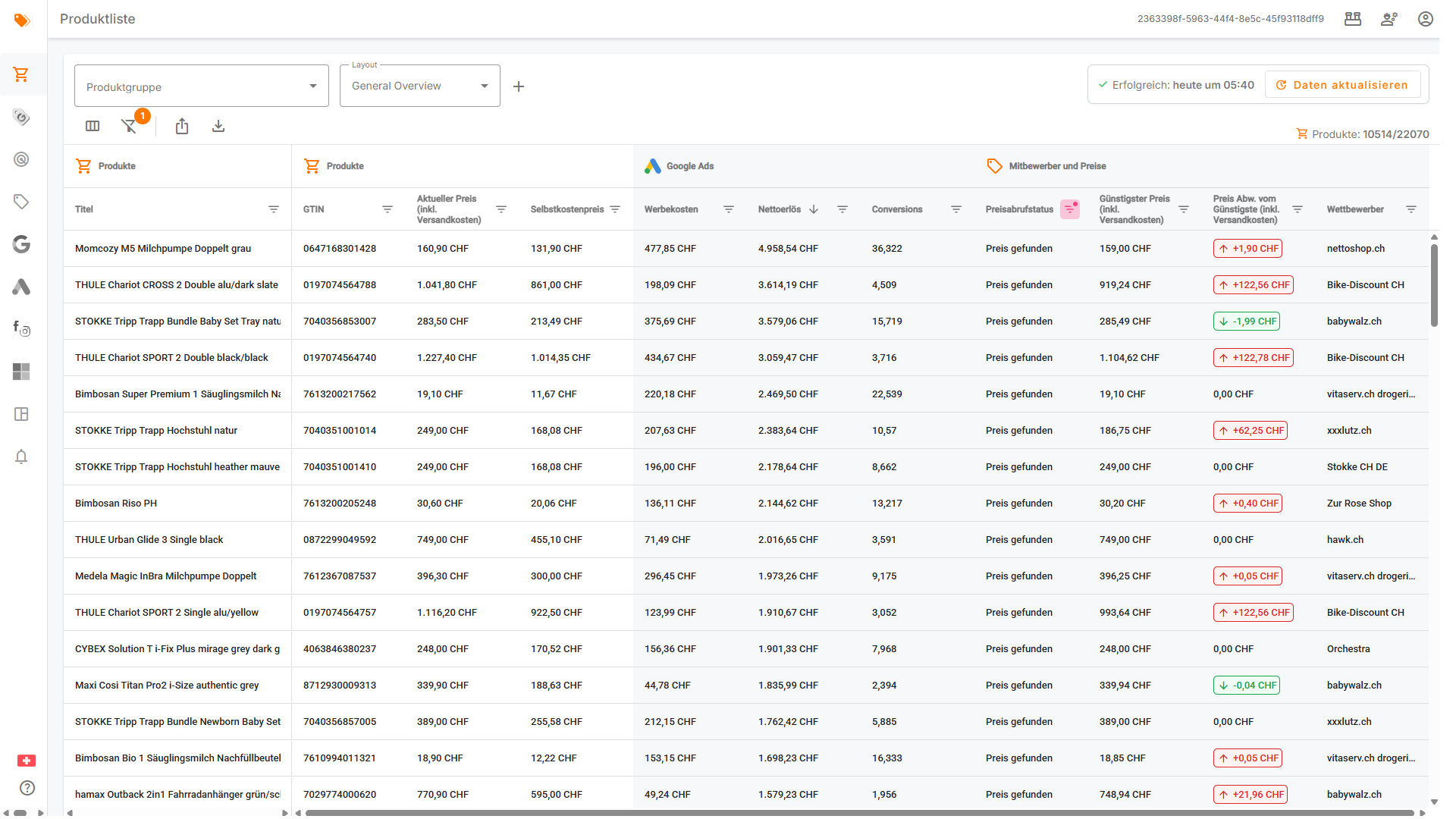This screenshot has height=819, width=1456.
Task: Sort by the Werbekosten column header
Action: pyautogui.click(x=671, y=209)
